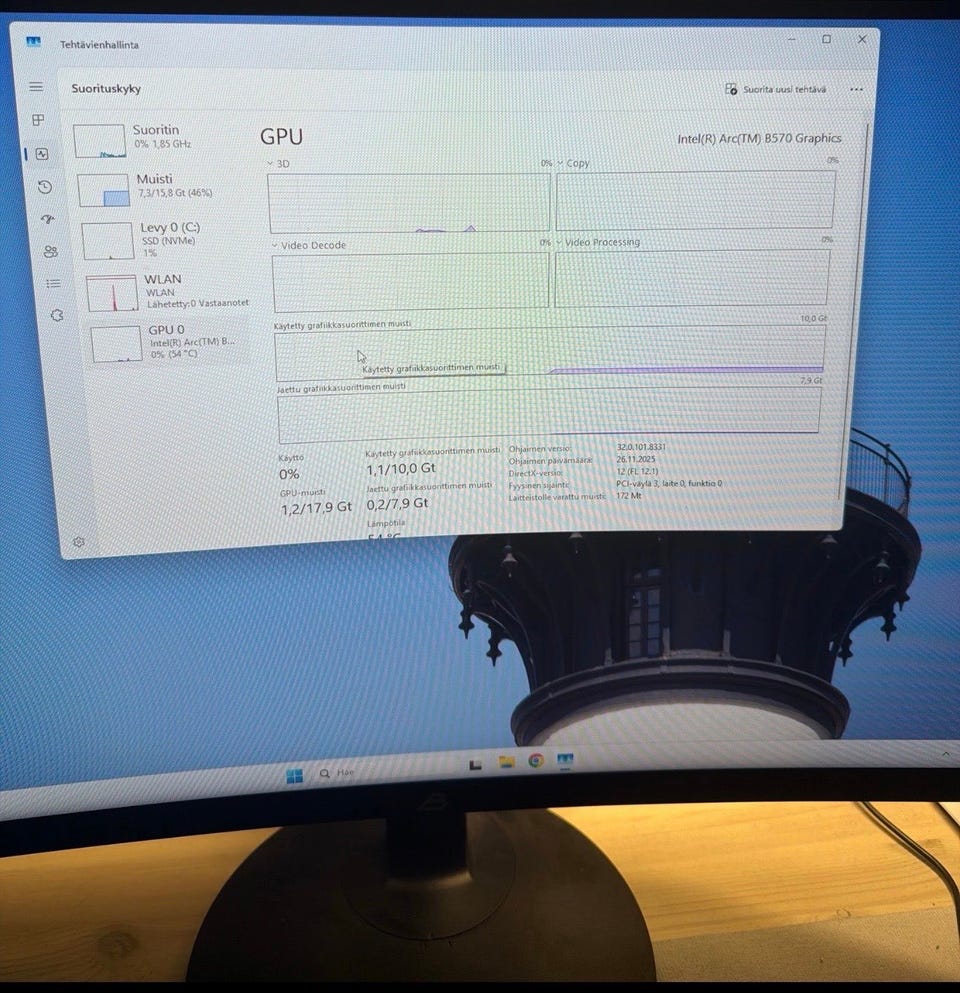Open the Processes page icon

pos(39,120)
